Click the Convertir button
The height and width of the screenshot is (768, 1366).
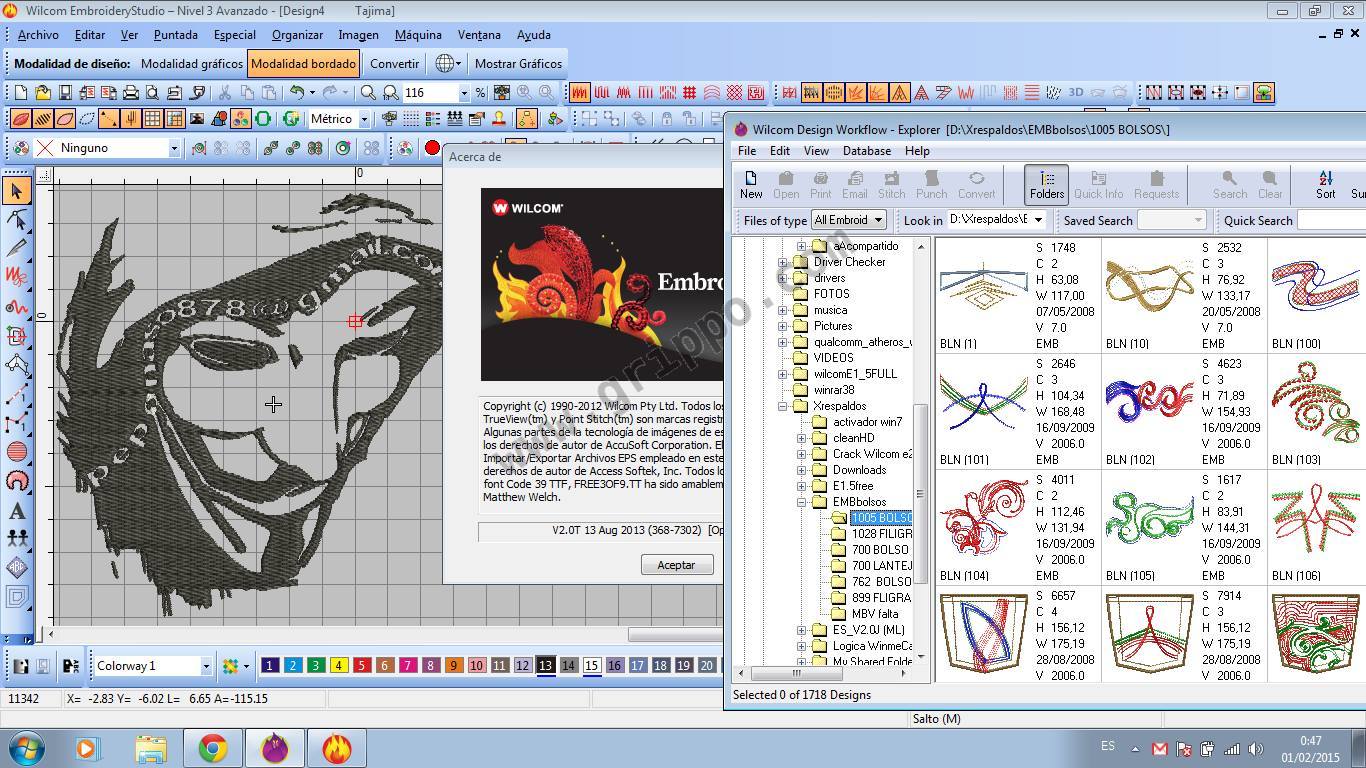pos(394,63)
